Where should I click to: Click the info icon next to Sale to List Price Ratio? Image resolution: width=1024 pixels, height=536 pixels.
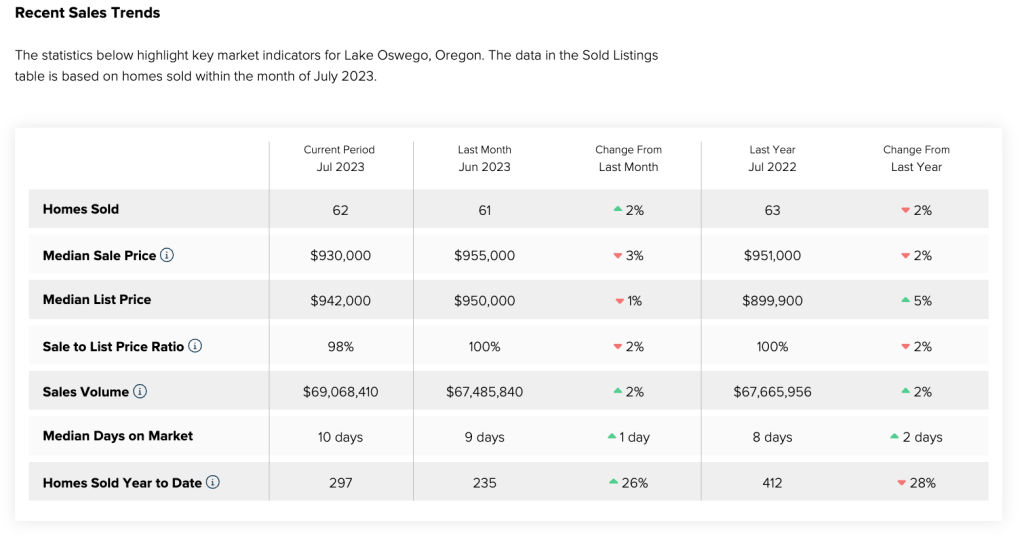pos(195,346)
